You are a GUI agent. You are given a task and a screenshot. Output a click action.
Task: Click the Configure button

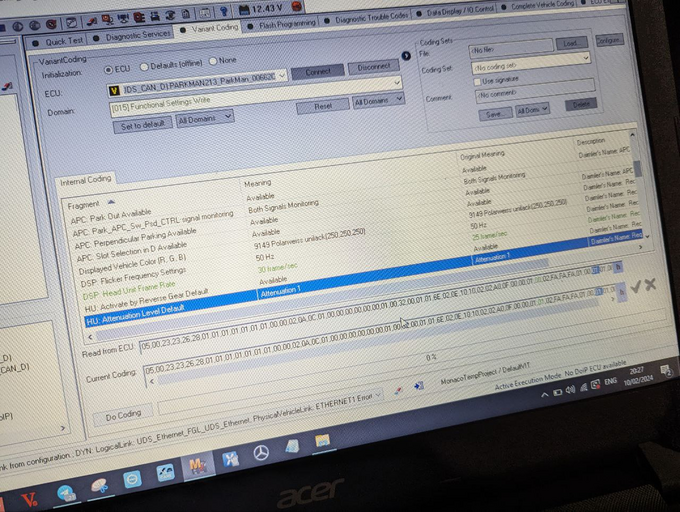click(609, 40)
